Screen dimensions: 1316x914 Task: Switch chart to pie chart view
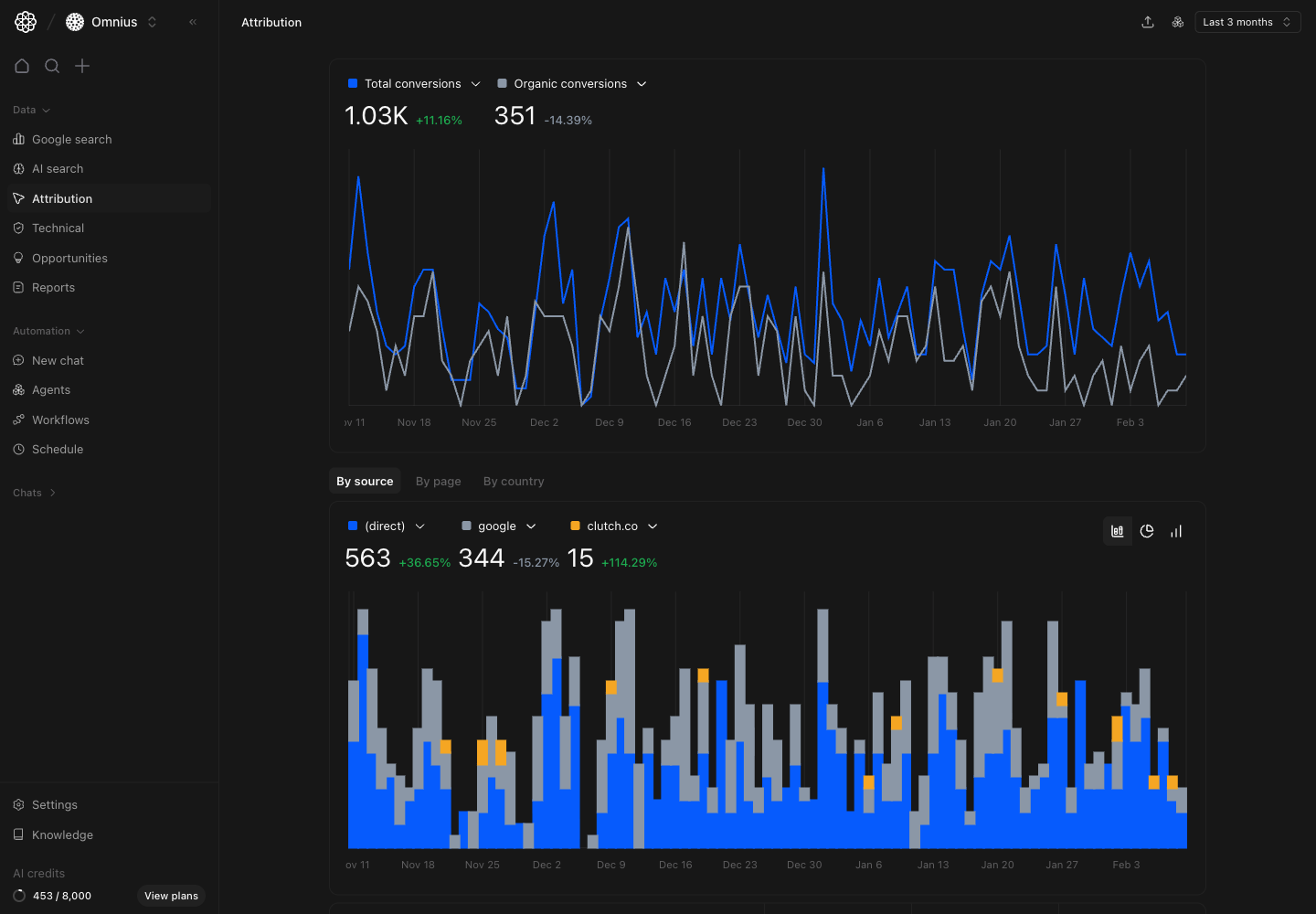click(1147, 530)
